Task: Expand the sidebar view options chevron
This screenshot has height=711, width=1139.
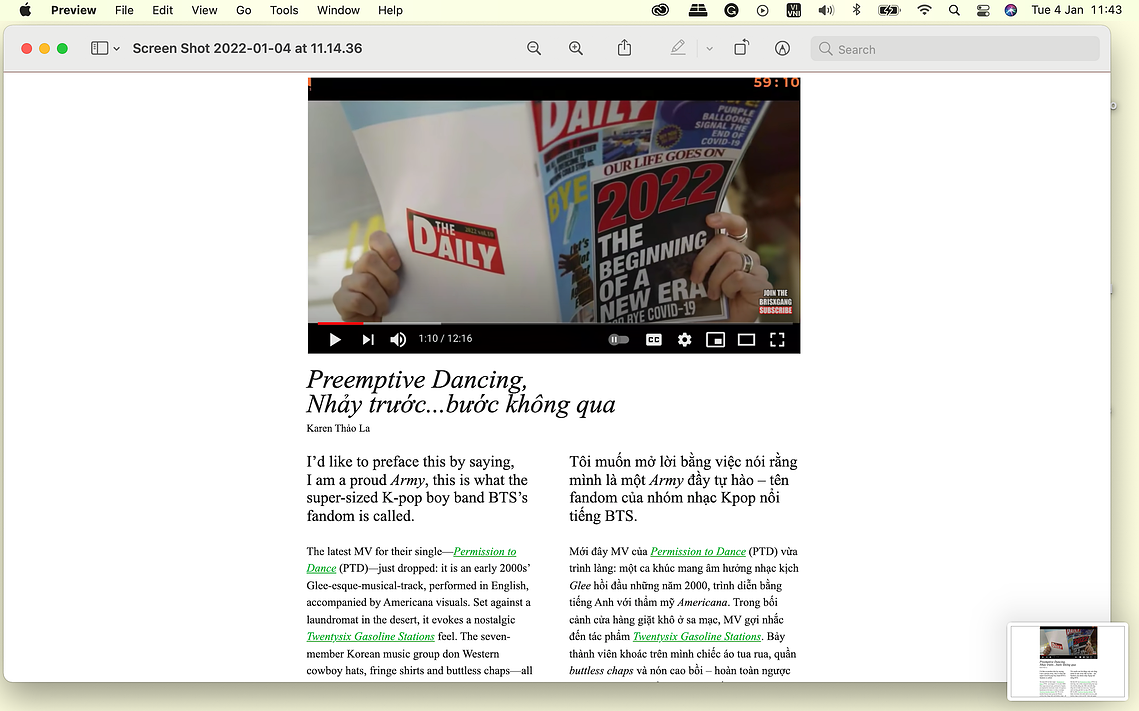Action: click(x=116, y=49)
